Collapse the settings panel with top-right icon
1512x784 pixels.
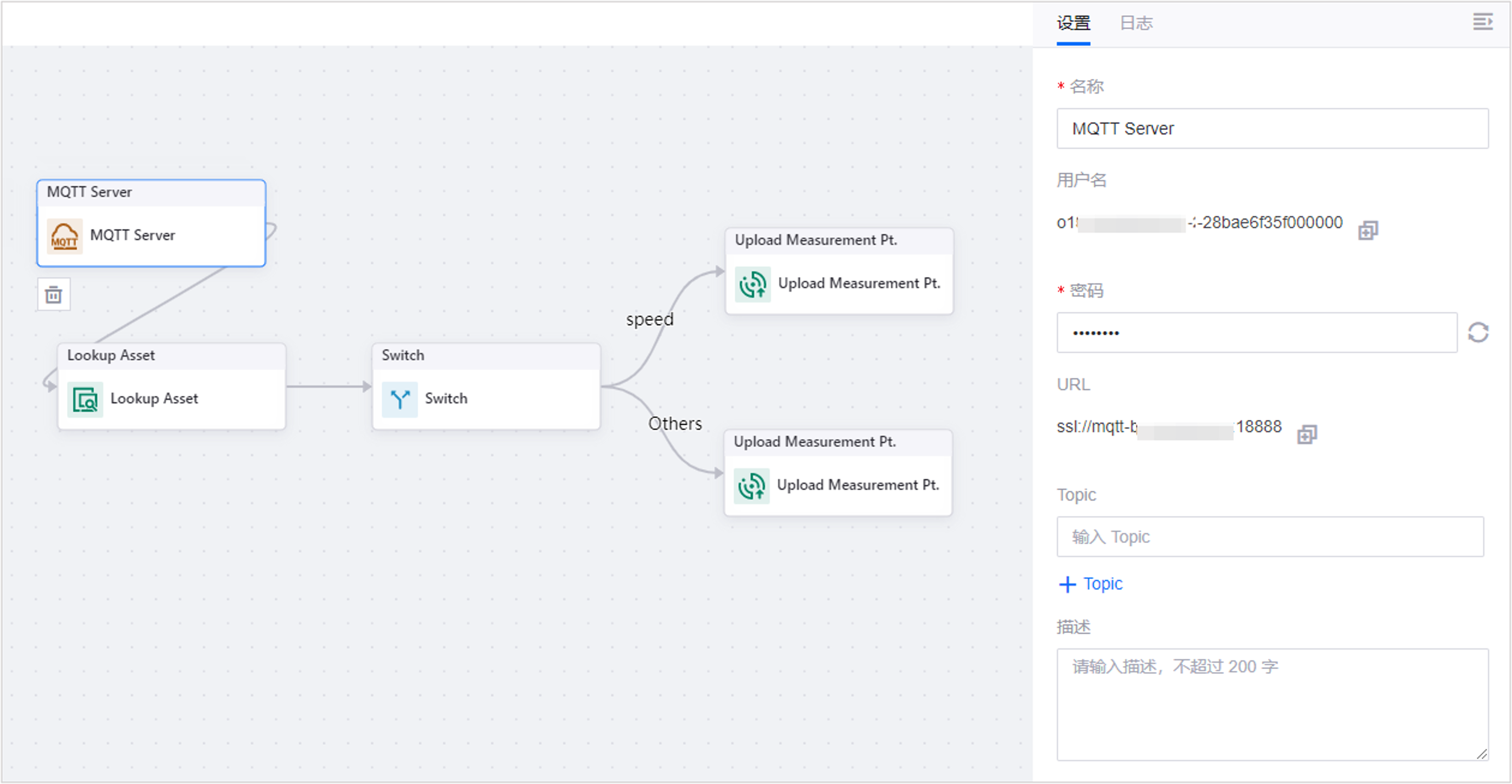(x=1483, y=22)
